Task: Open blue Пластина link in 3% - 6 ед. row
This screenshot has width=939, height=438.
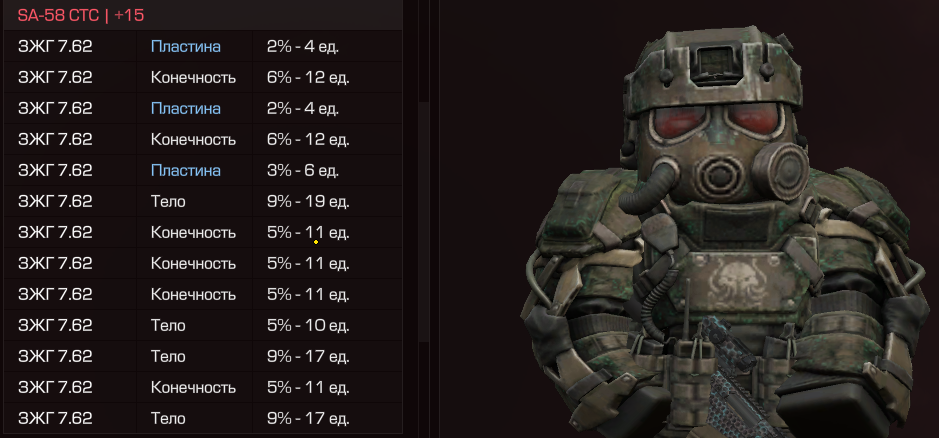Action: click(186, 170)
